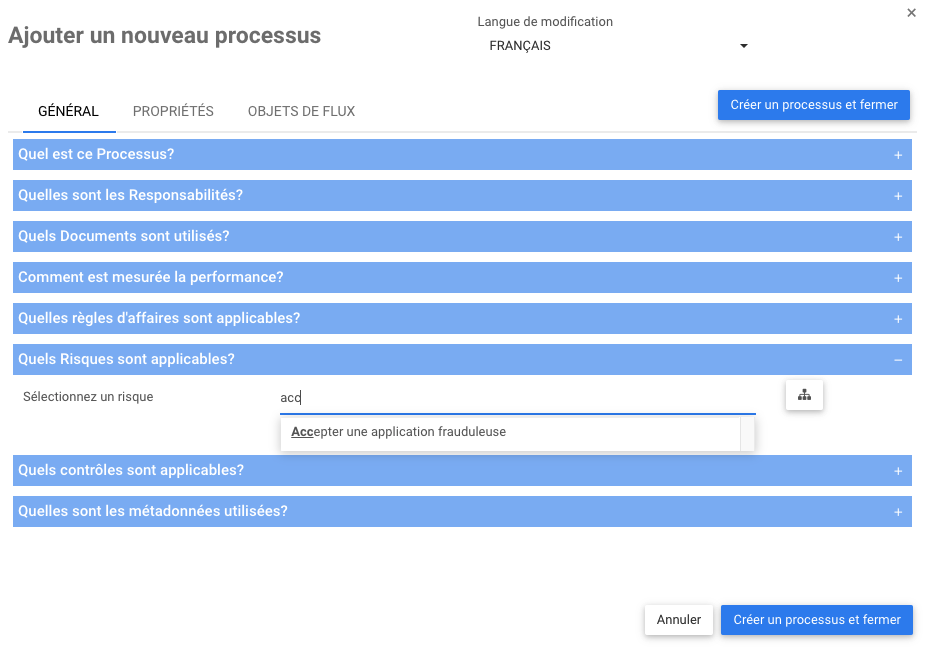
Task: Click plus icon on performance section
Action: click(898, 278)
